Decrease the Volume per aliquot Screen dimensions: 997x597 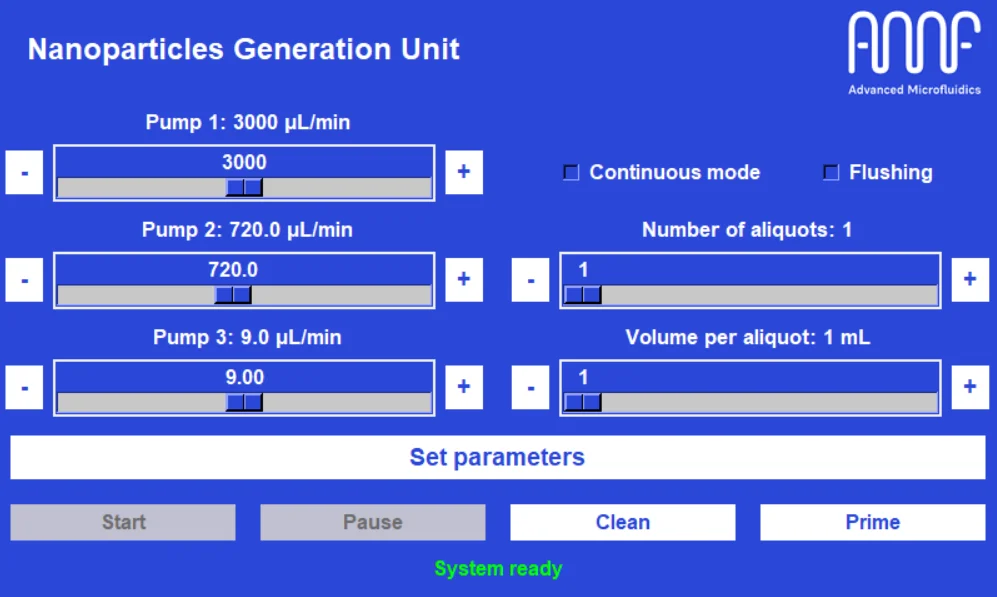point(530,387)
